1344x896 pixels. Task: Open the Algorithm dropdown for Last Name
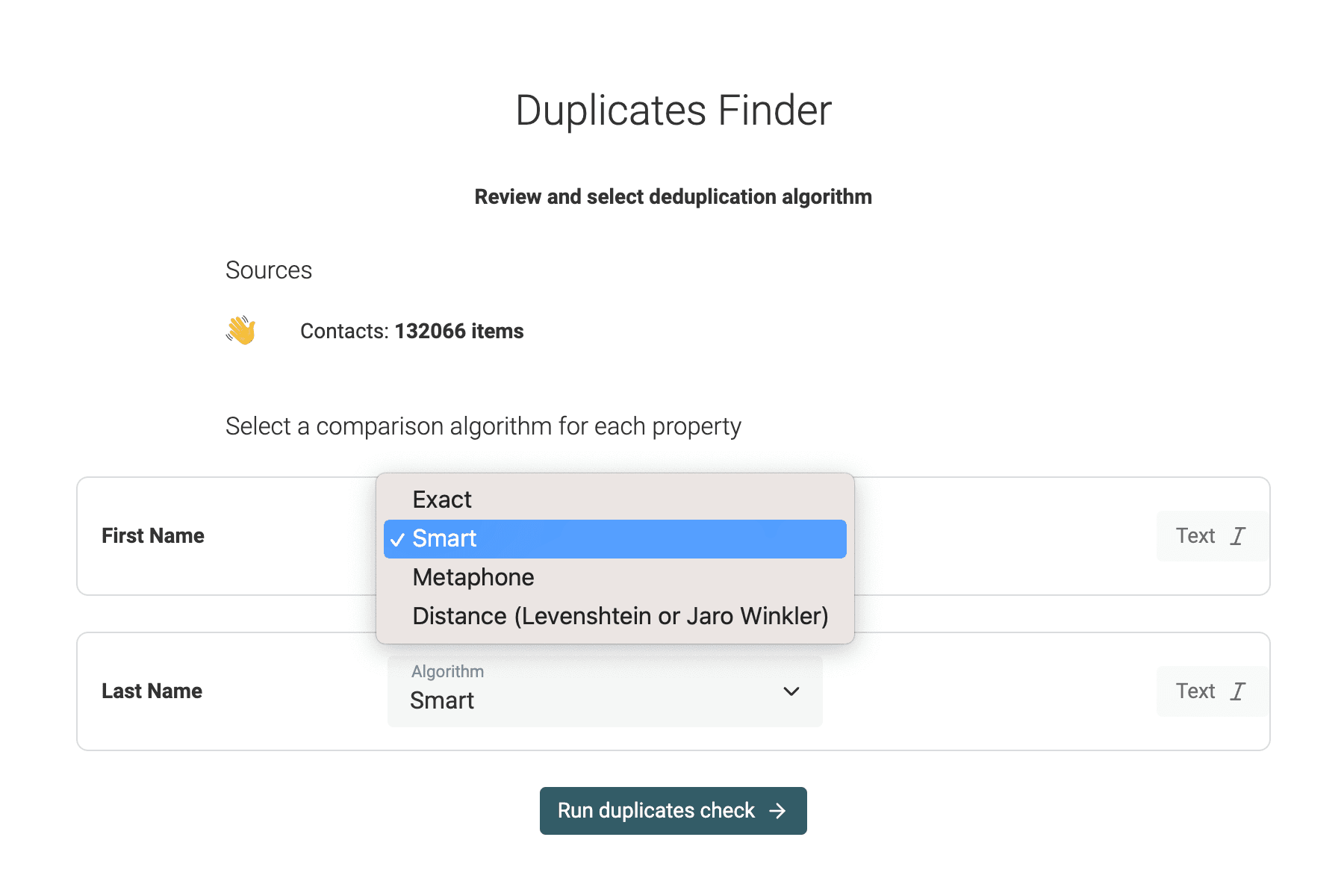click(x=603, y=692)
